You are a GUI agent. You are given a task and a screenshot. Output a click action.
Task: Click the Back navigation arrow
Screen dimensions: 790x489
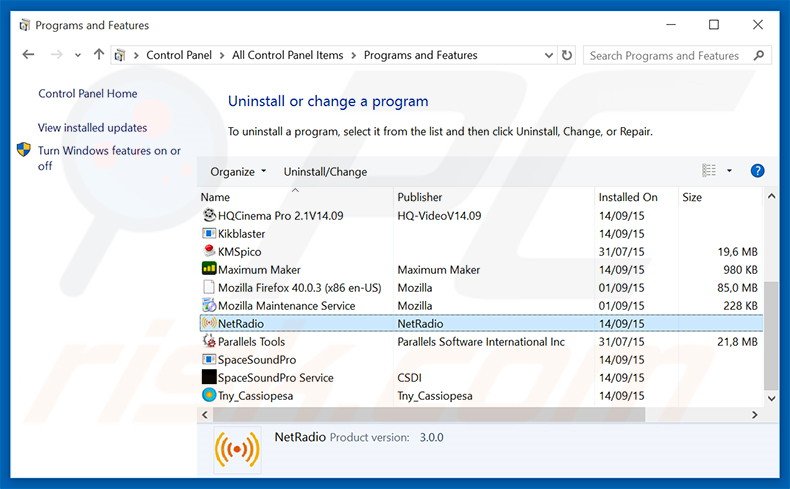coord(28,54)
